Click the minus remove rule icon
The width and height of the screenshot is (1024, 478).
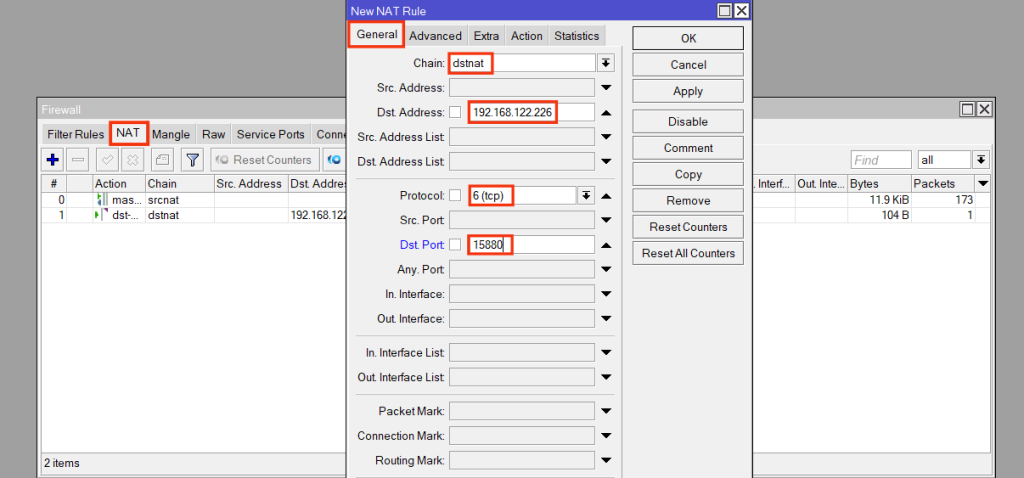[78, 160]
